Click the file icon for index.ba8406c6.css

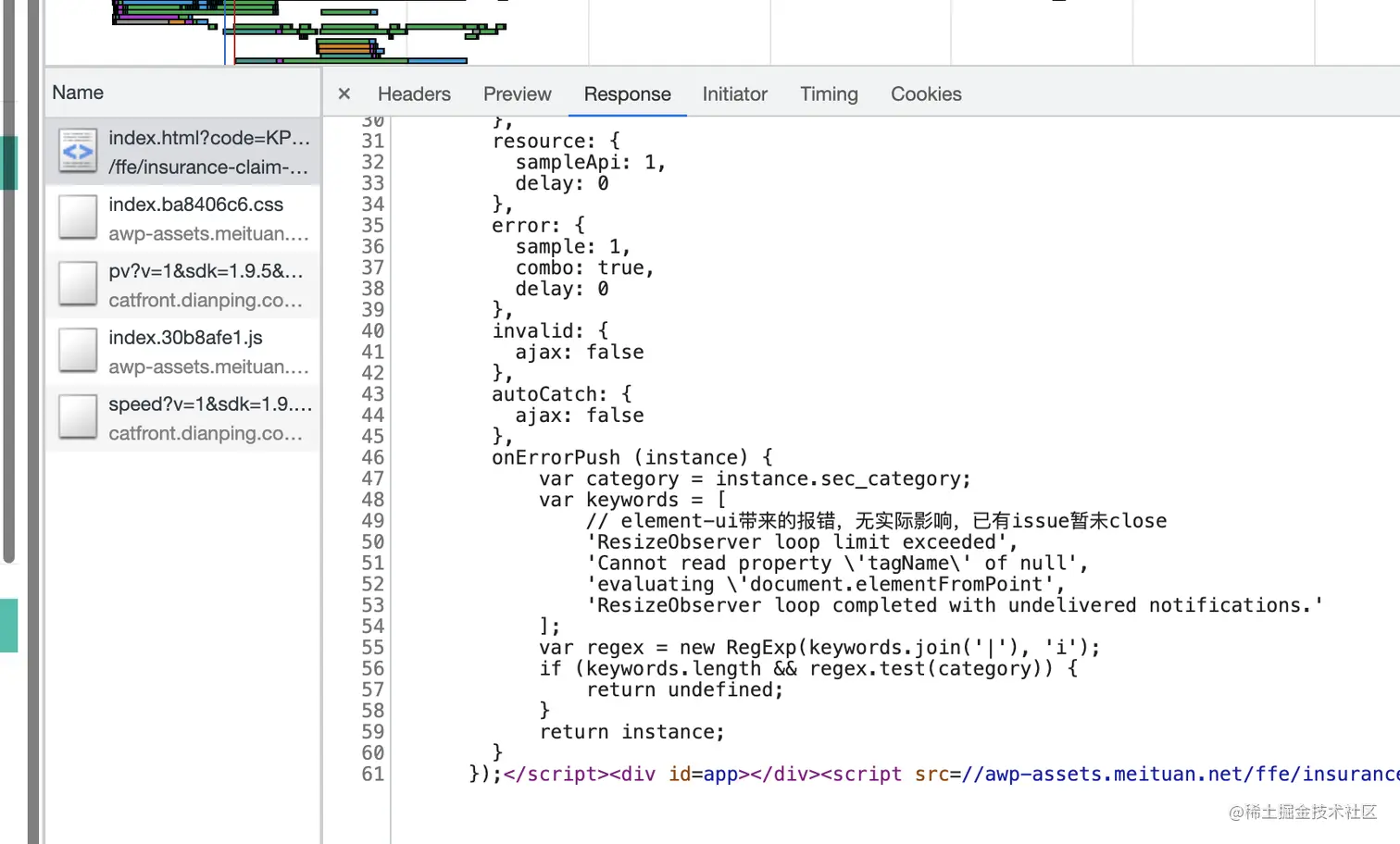pyautogui.click(x=78, y=217)
